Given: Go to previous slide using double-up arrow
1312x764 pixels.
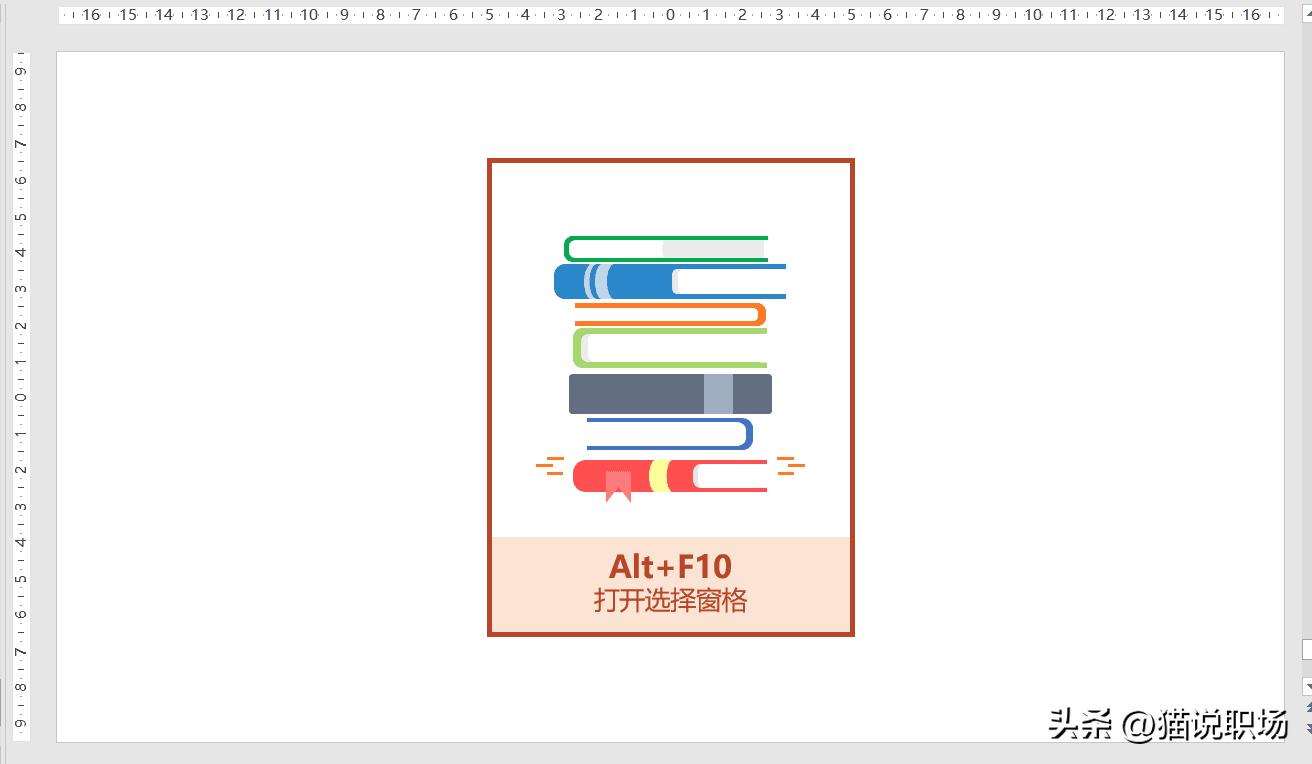Looking at the screenshot, I should (x=1307, y=708).
